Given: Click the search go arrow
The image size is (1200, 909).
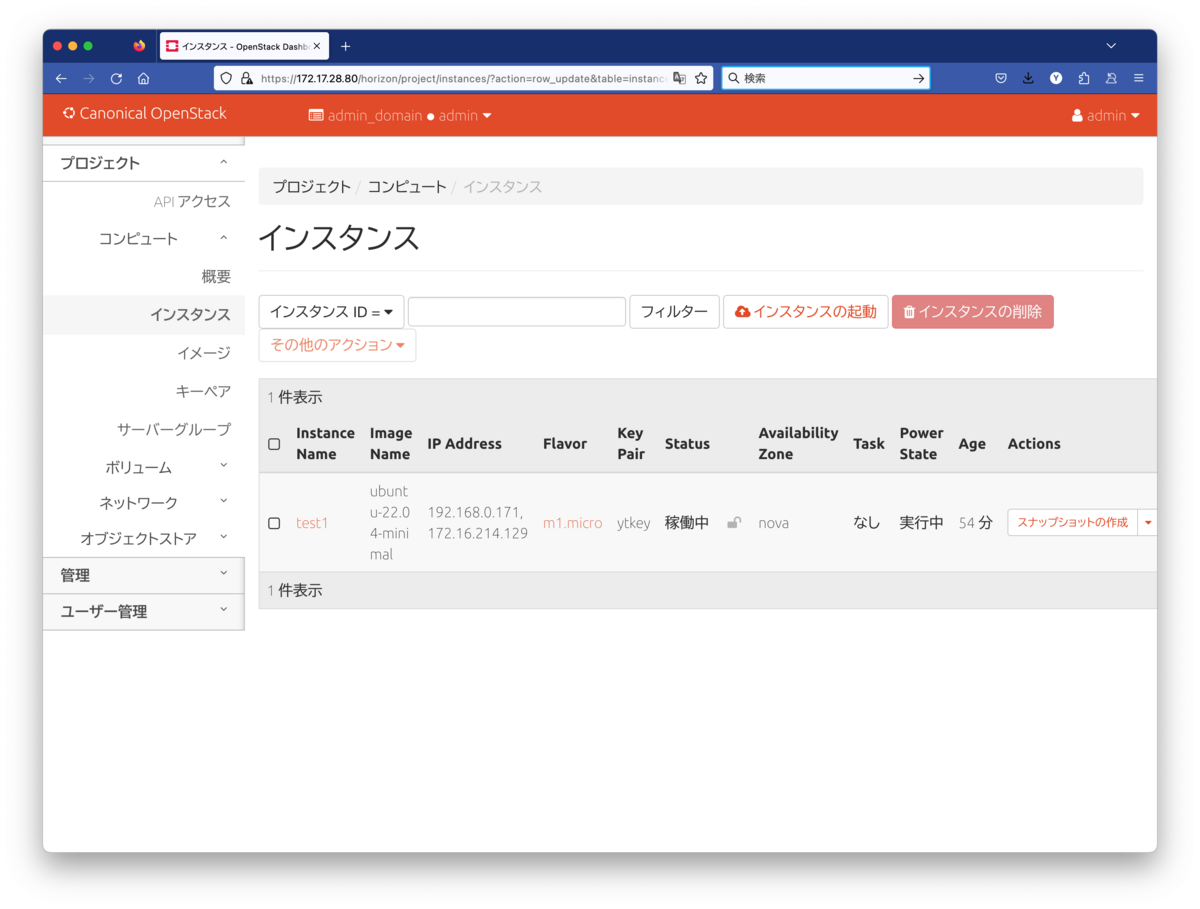Looking at the screenshot, I should tap(918, 78).
